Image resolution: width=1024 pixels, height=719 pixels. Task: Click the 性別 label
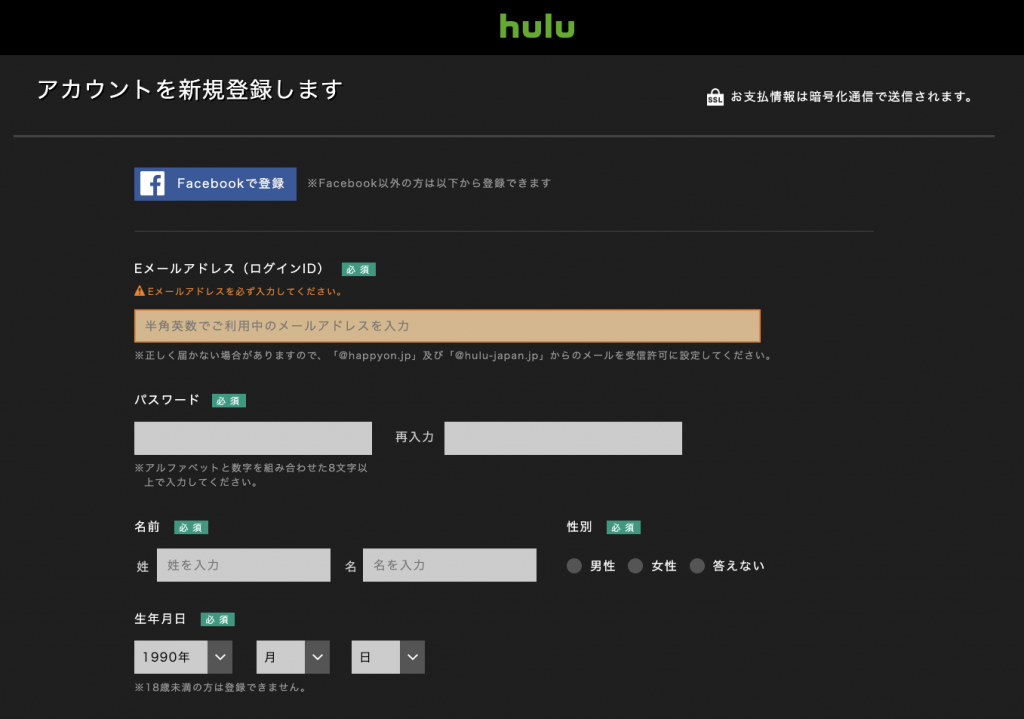(x=579, y=526)
